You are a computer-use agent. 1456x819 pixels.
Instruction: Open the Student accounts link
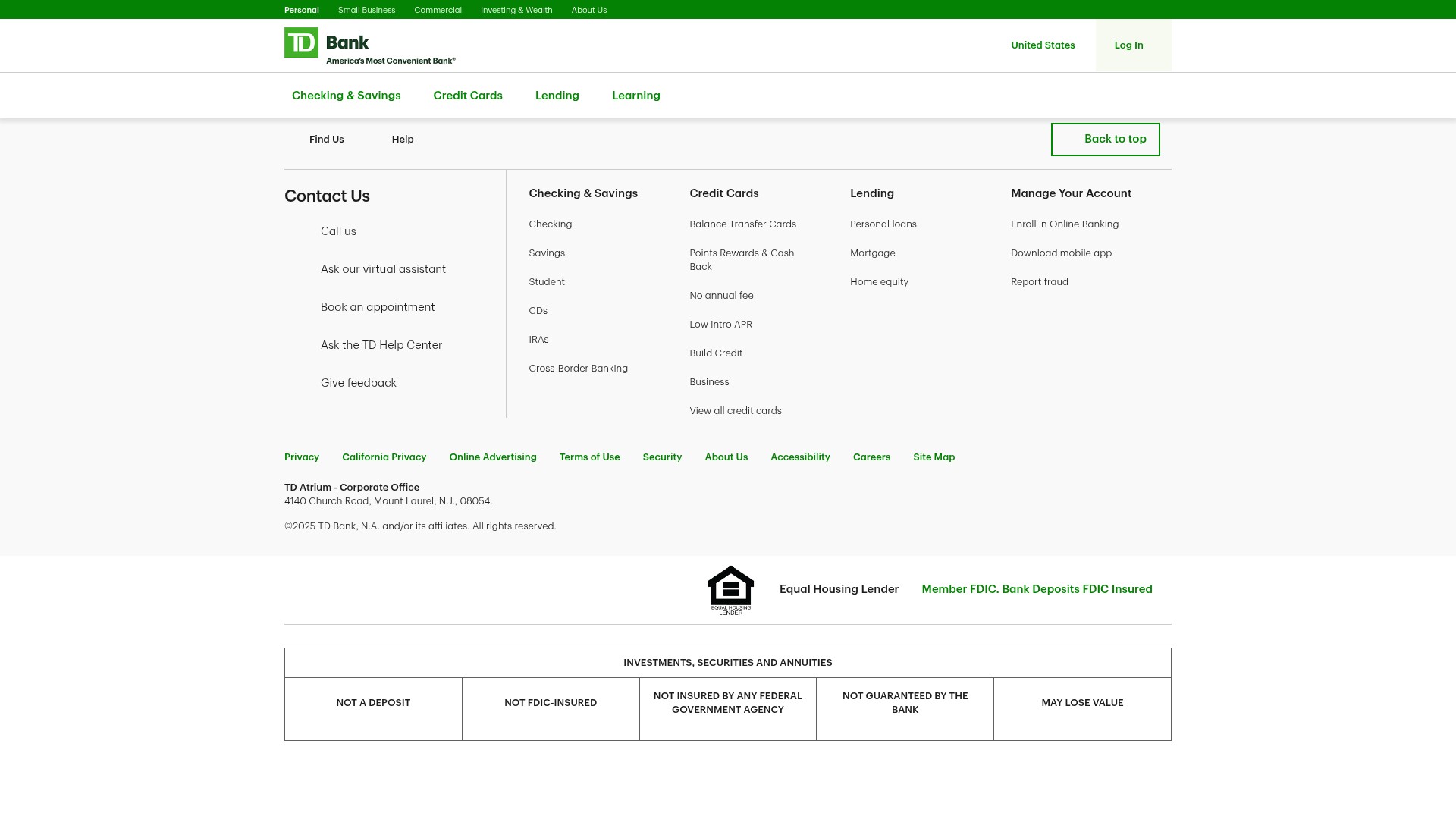tap(547, 282)
